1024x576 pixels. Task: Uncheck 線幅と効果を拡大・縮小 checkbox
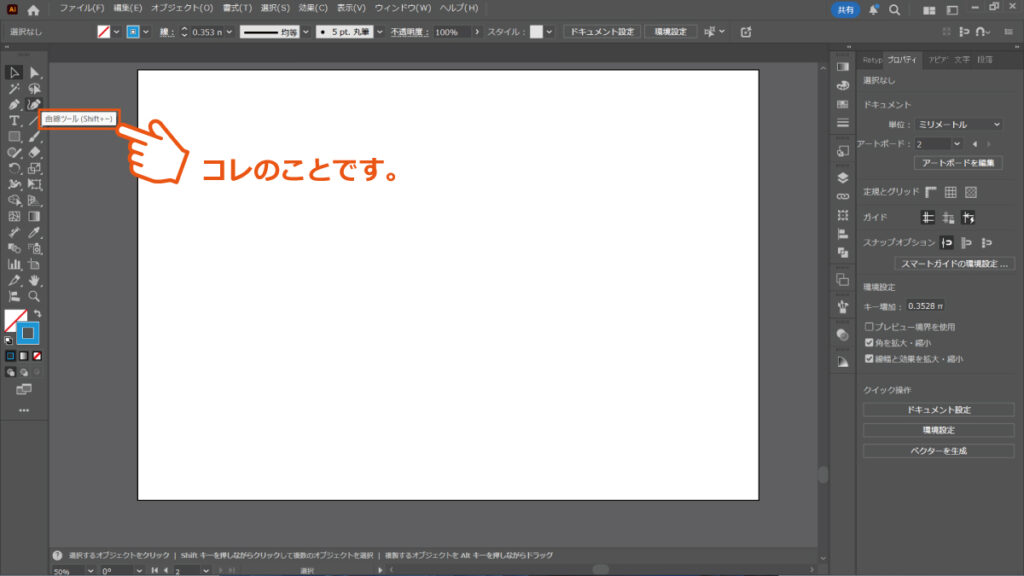tap(869, 358)
